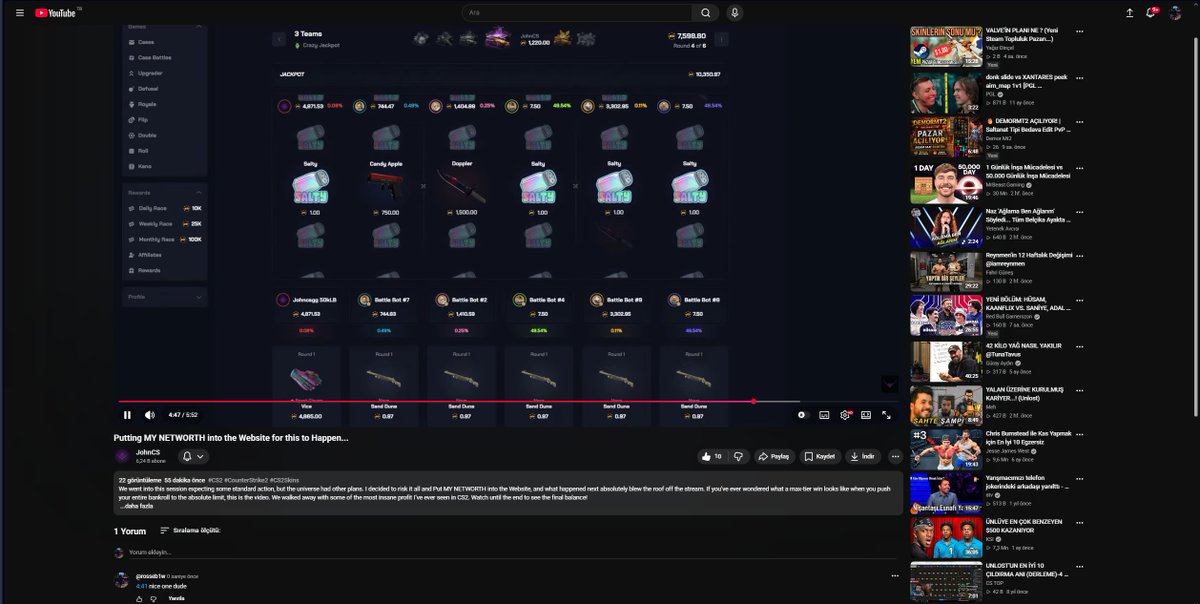
Task: Toggle subtitles in the player
Action: pyautogui.click(x=825, y=415)
